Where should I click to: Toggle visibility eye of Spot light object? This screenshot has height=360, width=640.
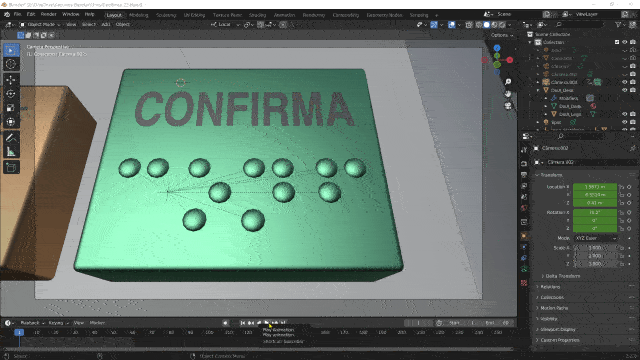[624, 122]
